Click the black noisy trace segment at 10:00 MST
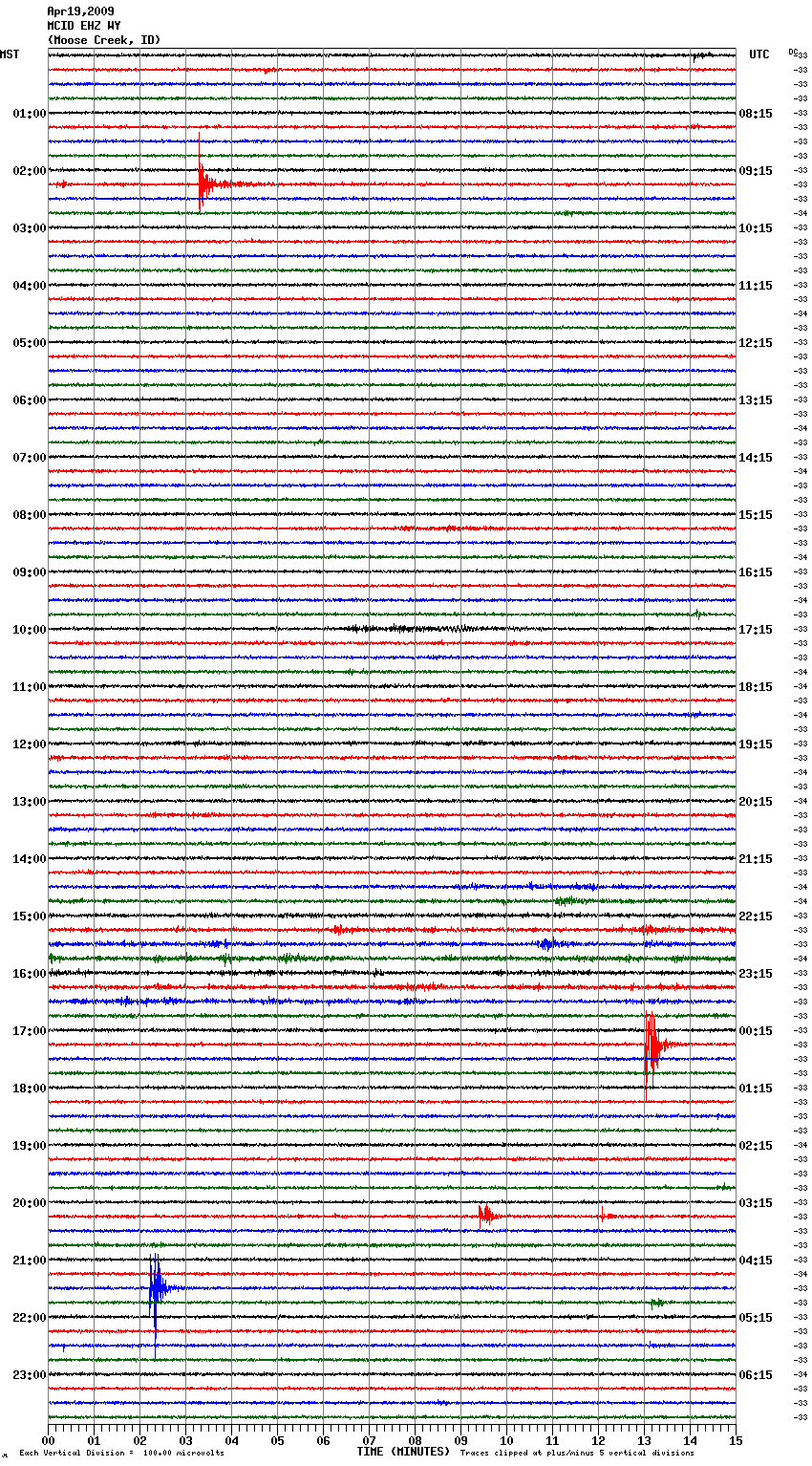The image size is (812, 1466). point(420,629)
